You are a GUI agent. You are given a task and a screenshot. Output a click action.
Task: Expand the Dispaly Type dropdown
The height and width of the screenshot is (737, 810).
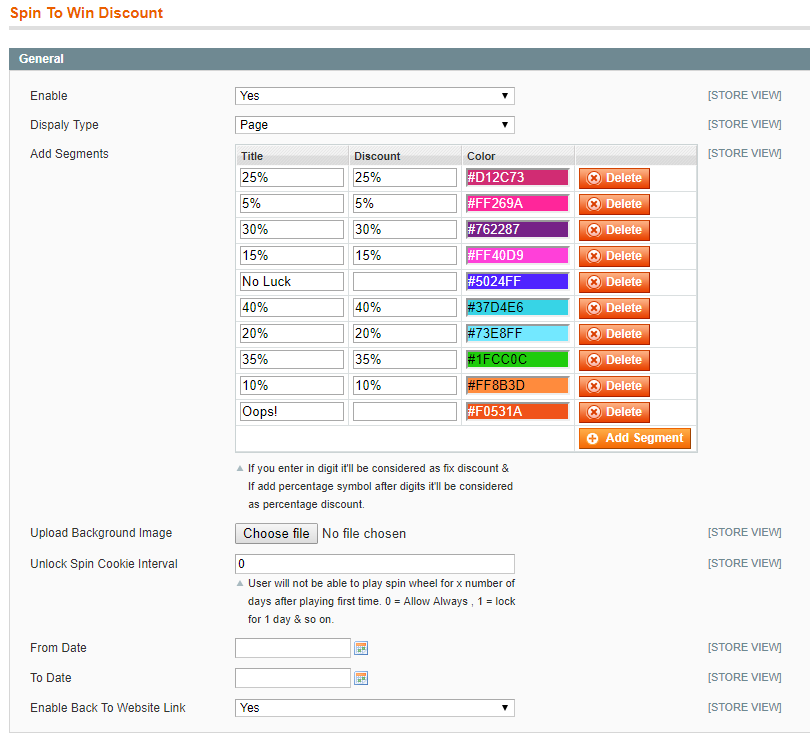pyautogui.click(x=374, y=125)
